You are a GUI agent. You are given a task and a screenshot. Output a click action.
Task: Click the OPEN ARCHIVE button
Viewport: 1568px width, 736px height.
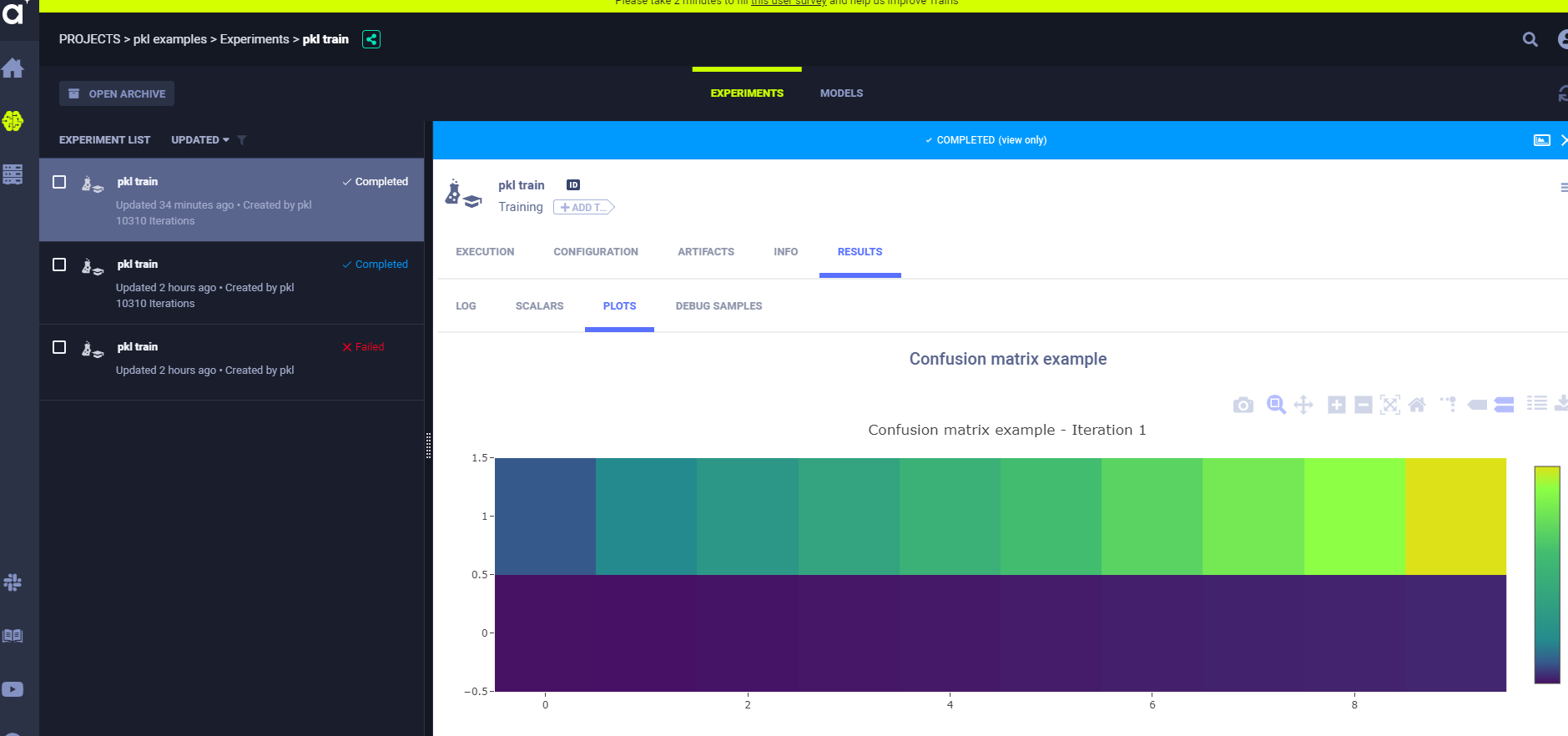[117, 93]
